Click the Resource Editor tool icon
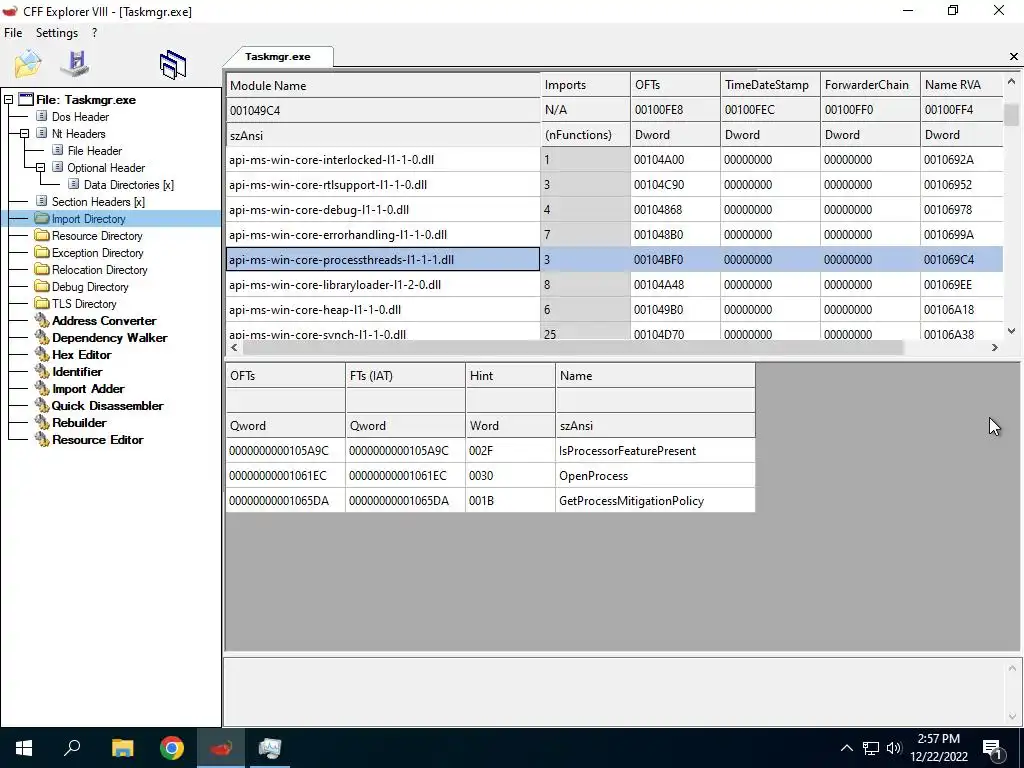The height and width of the screenshot is (768, 1024). 42,439
